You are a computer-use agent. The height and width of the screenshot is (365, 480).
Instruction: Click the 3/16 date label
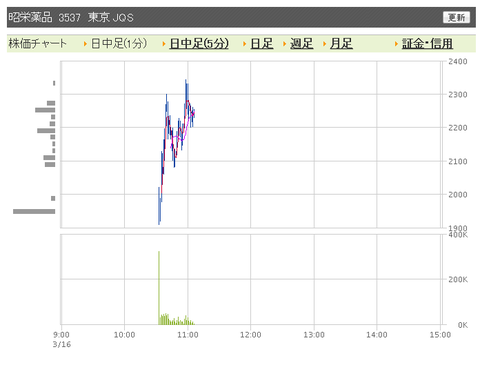(62, 344)
